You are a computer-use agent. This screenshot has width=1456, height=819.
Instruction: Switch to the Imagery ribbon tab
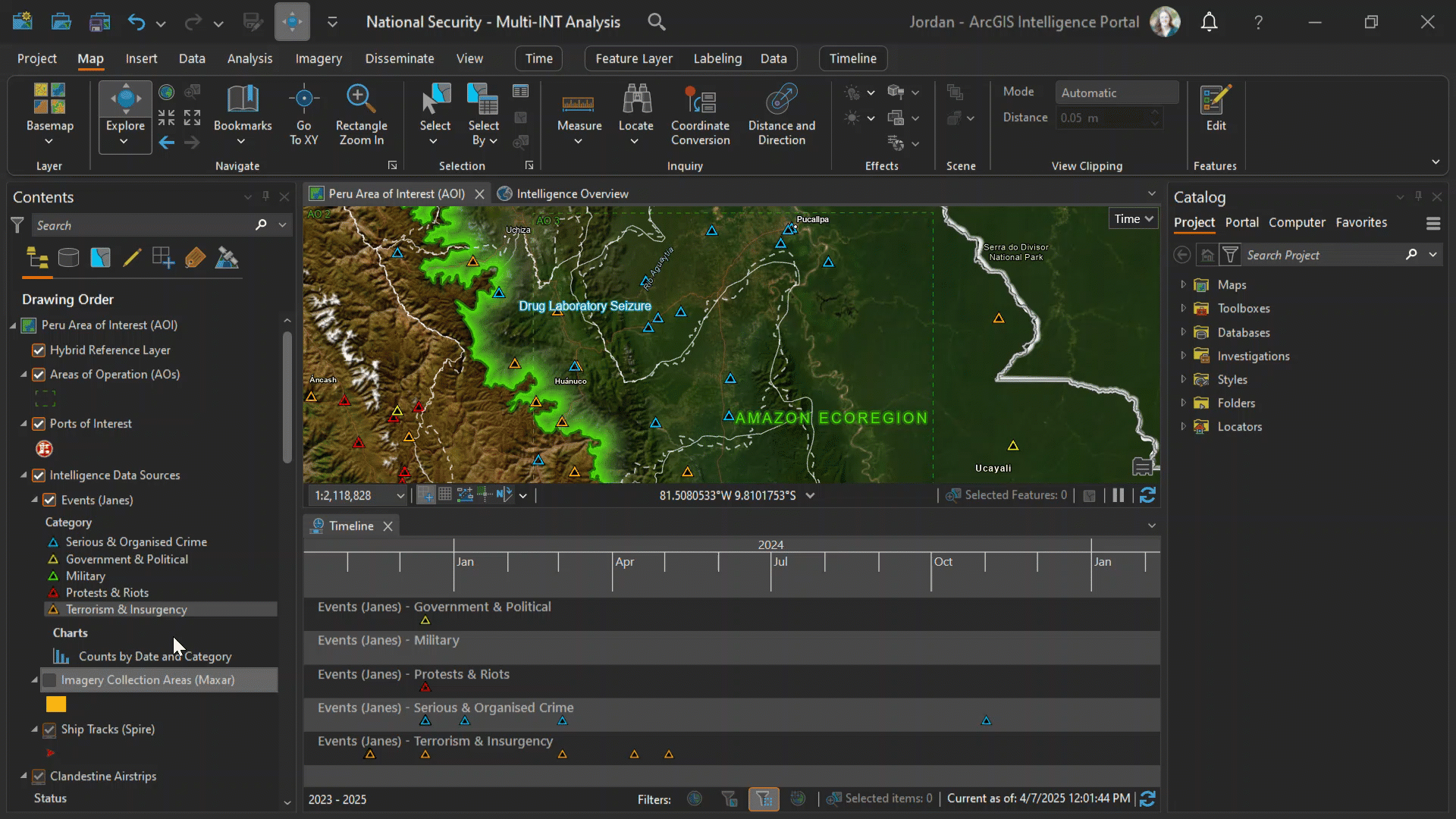coord(318,58)
